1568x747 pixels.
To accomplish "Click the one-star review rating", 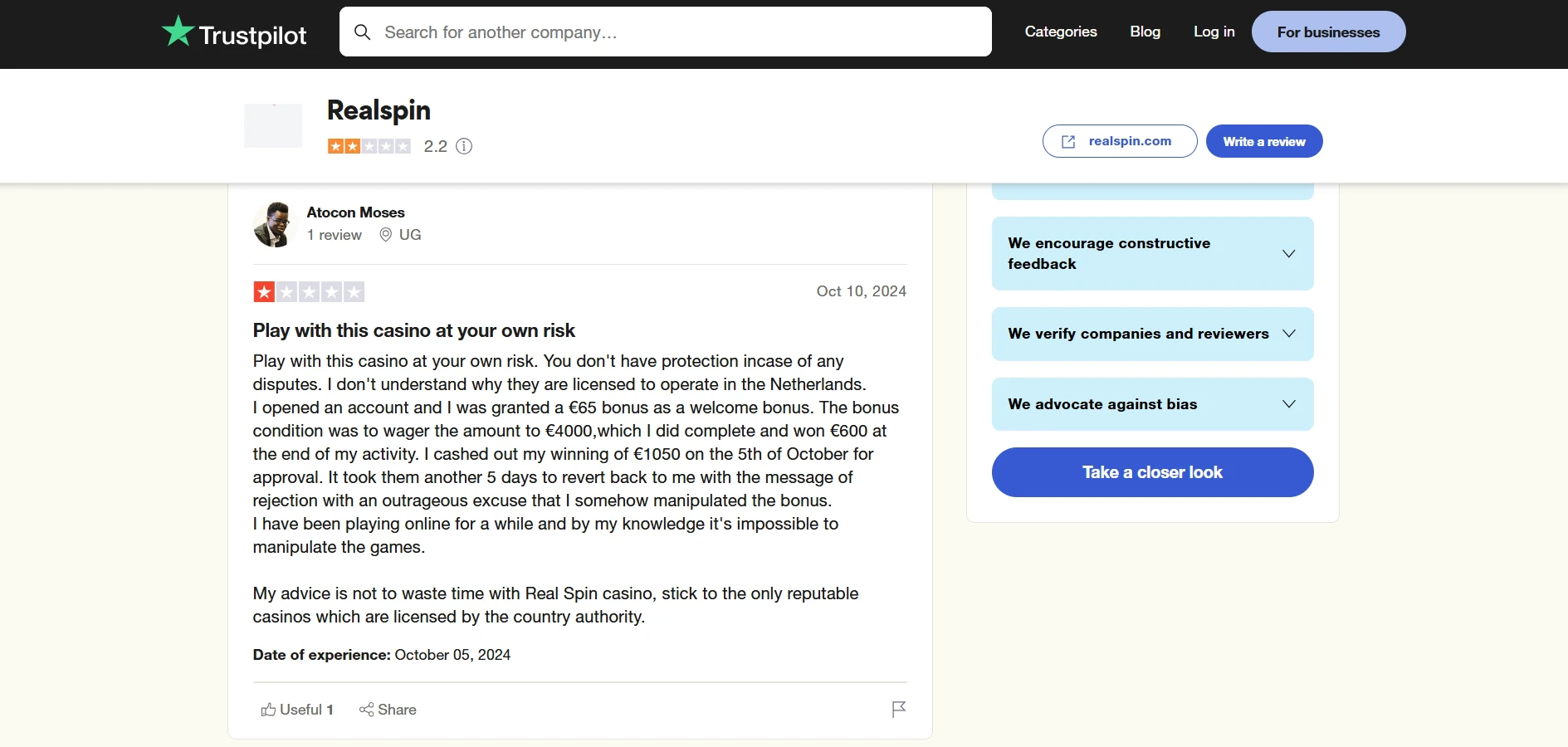I will click(309, 292).
